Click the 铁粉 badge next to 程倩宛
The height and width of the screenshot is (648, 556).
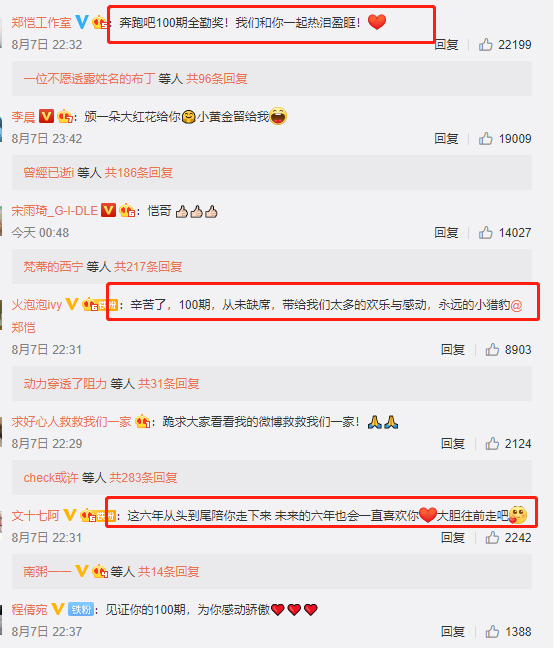[x=81, y=609]
